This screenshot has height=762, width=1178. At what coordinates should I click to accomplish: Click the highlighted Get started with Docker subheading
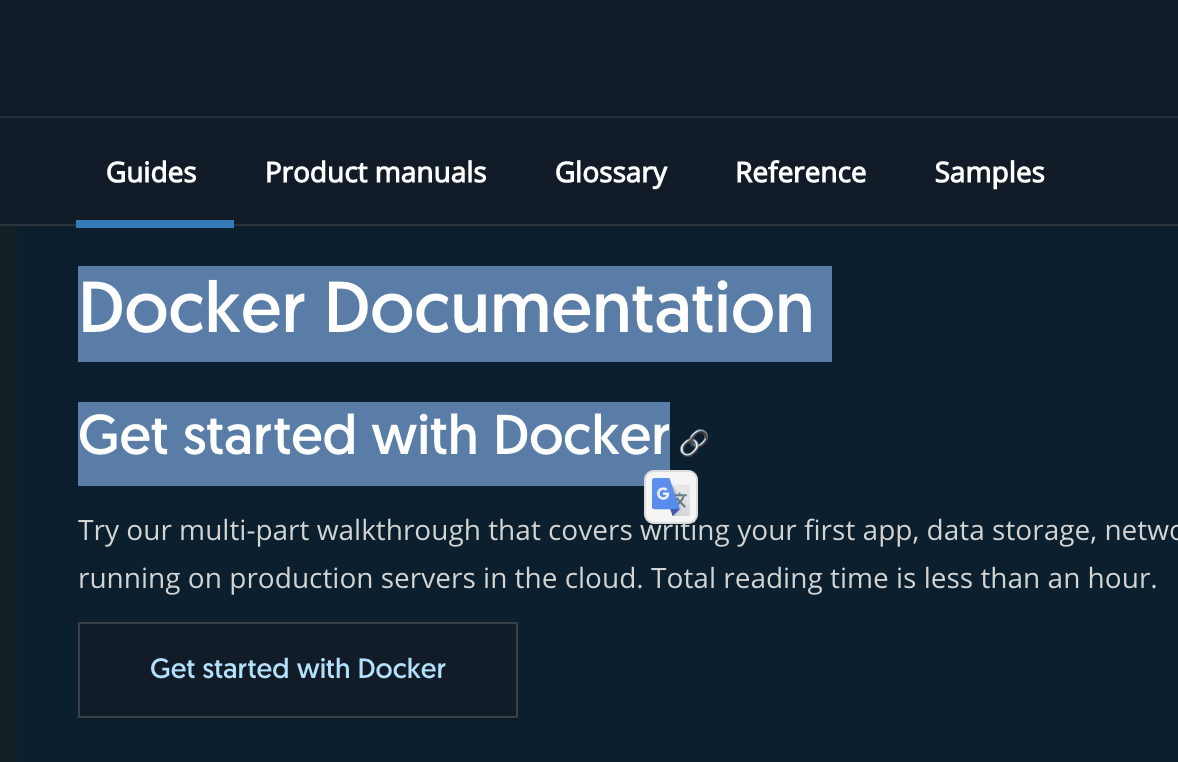click(x=373, y=436)
